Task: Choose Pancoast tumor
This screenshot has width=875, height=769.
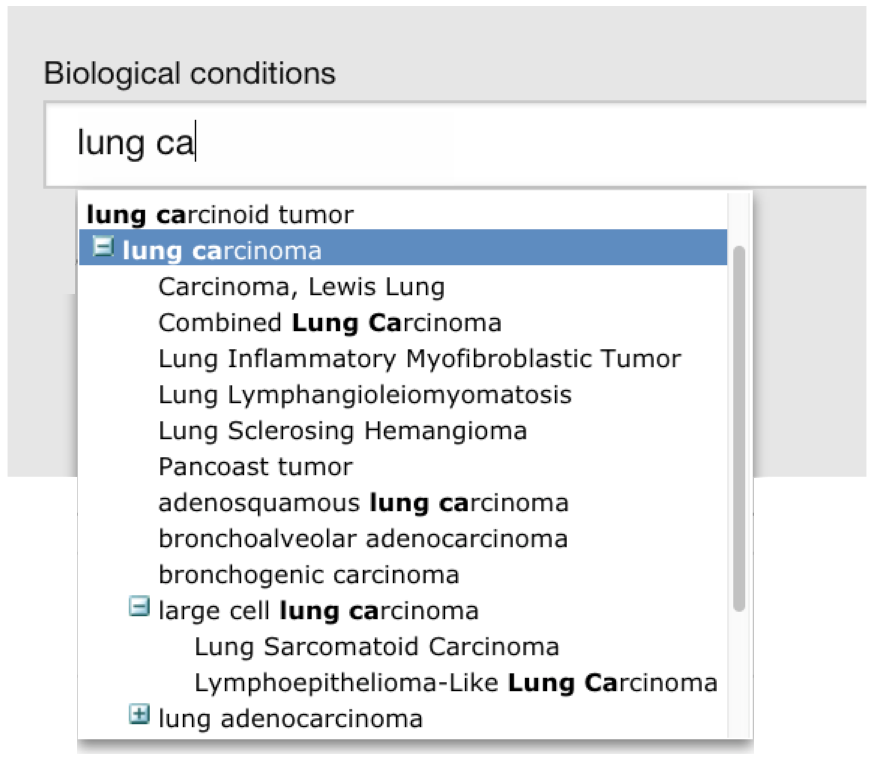Action: (255, 467)
